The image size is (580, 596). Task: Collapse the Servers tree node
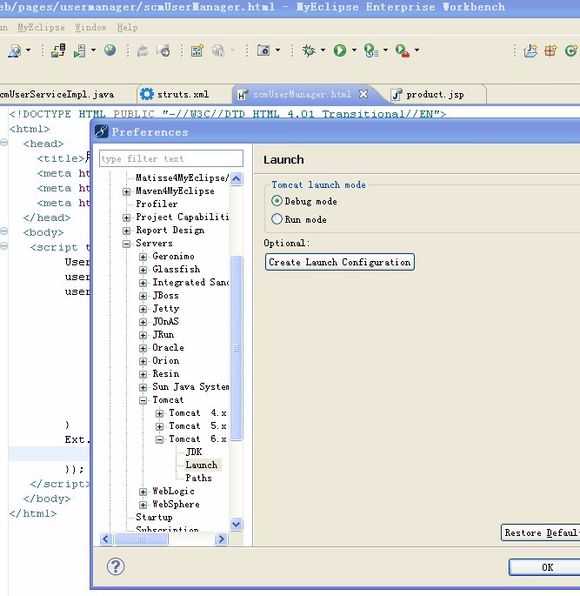click(x=126, y=244)
